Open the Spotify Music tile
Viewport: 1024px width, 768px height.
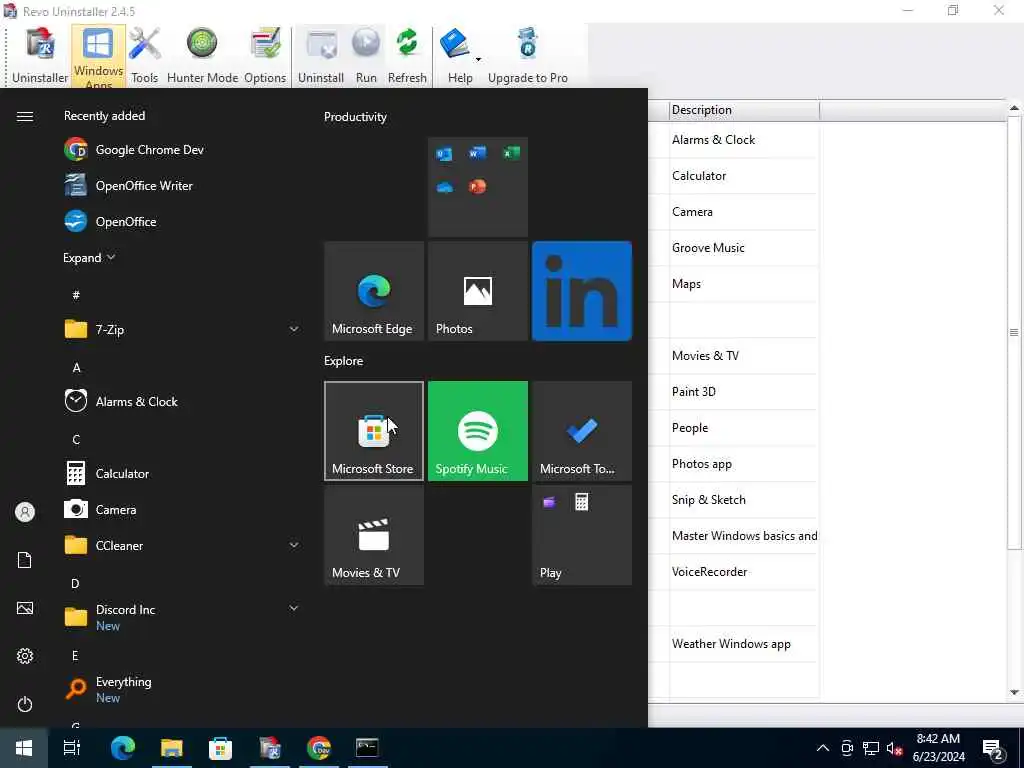point(478,431)
